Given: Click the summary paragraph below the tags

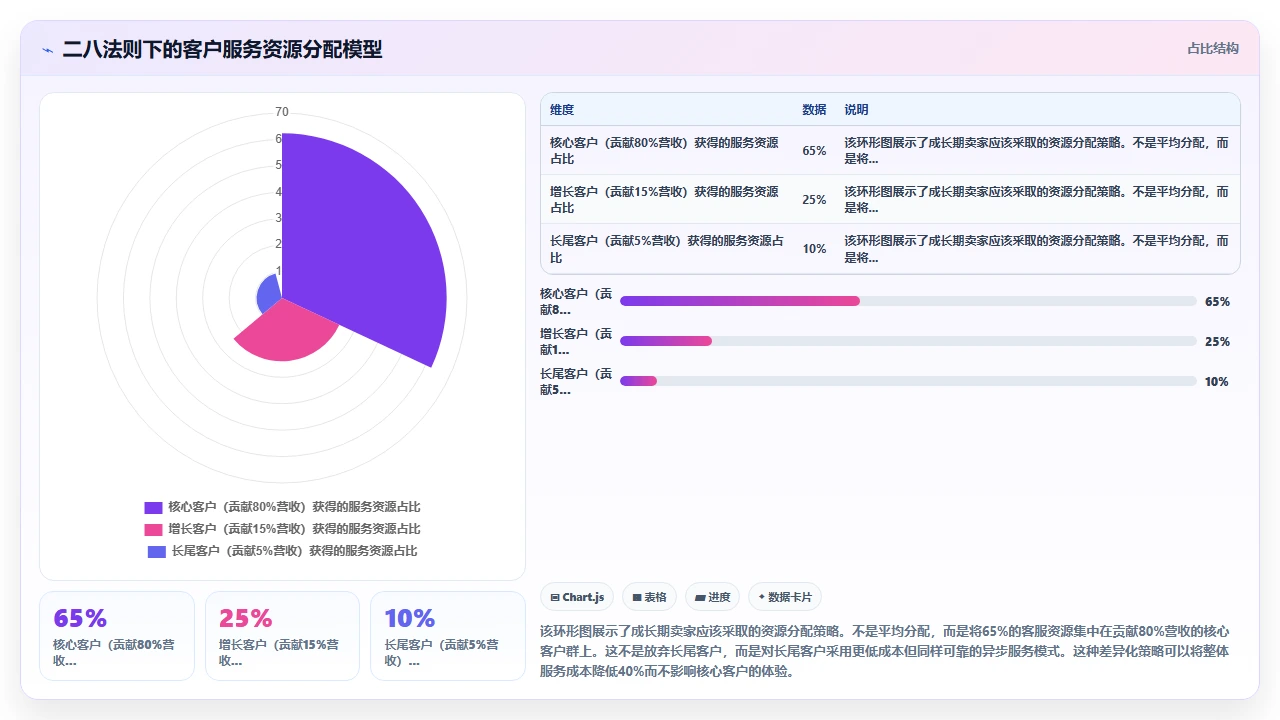Looking at the screenshot, I should click(885, 652).
